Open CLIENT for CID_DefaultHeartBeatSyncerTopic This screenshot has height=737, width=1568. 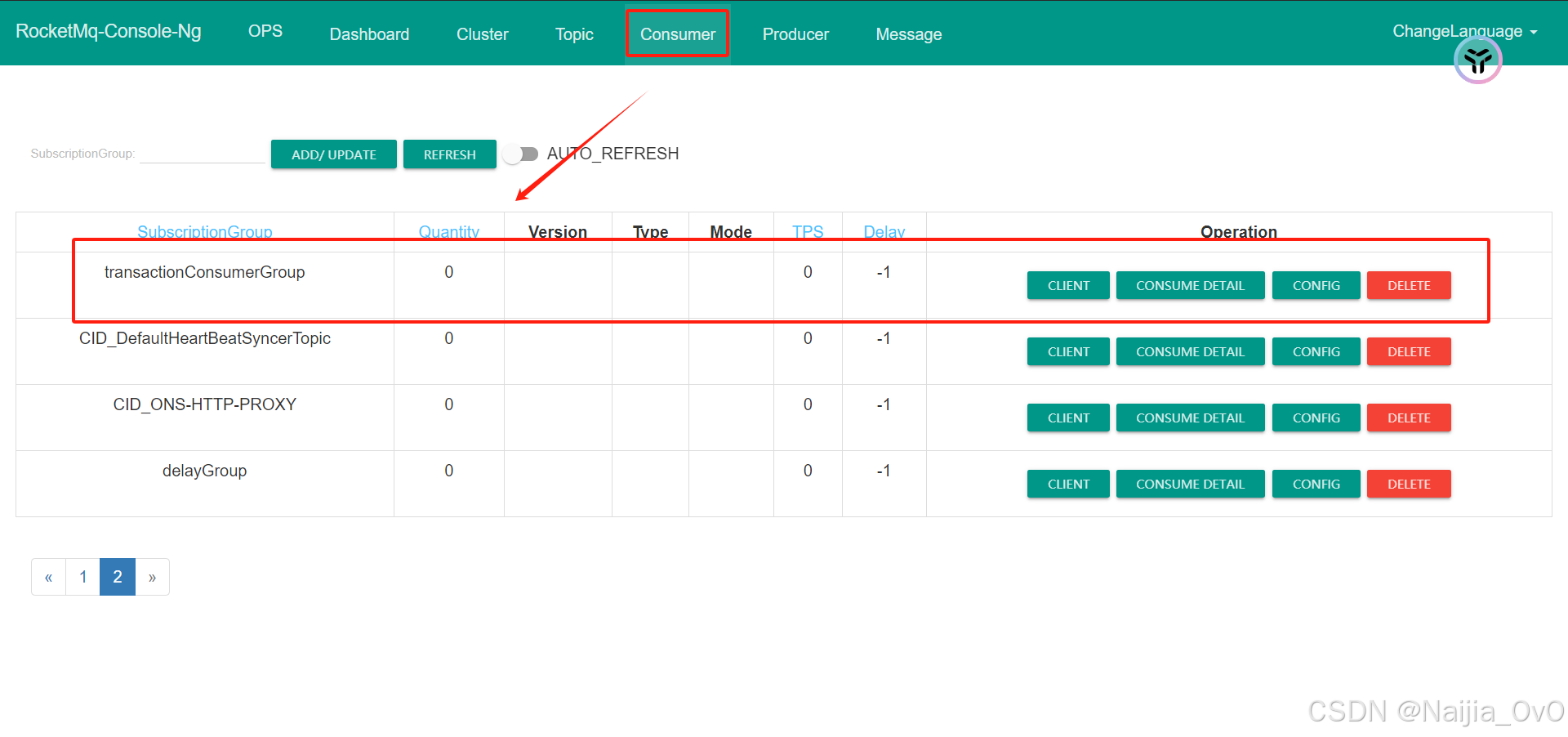(1068, 351)
